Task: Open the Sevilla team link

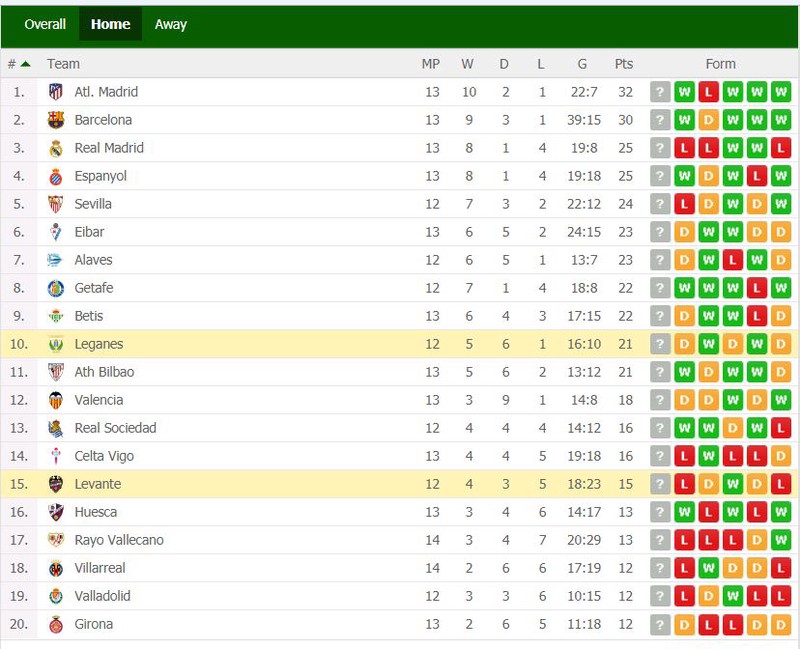Action: 93,204
